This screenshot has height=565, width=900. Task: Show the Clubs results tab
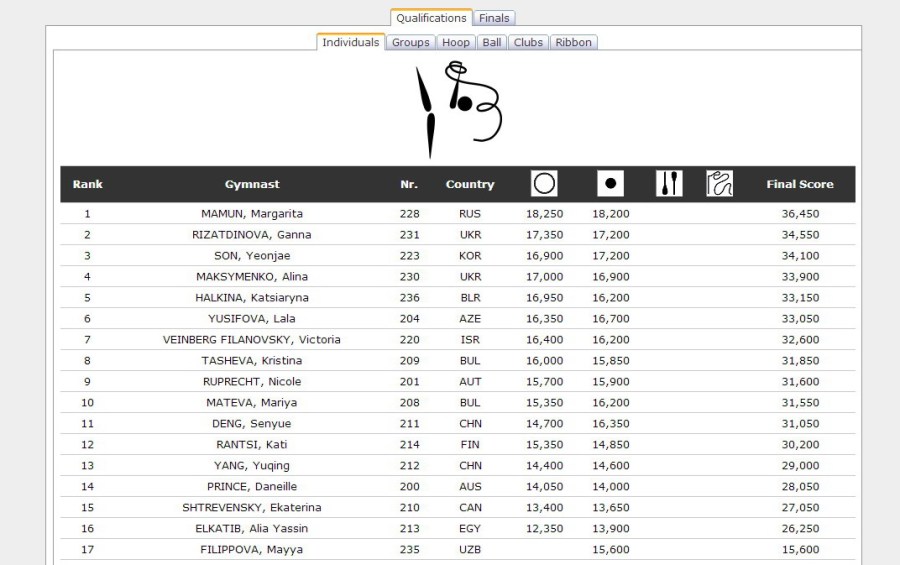click(528, 42)
